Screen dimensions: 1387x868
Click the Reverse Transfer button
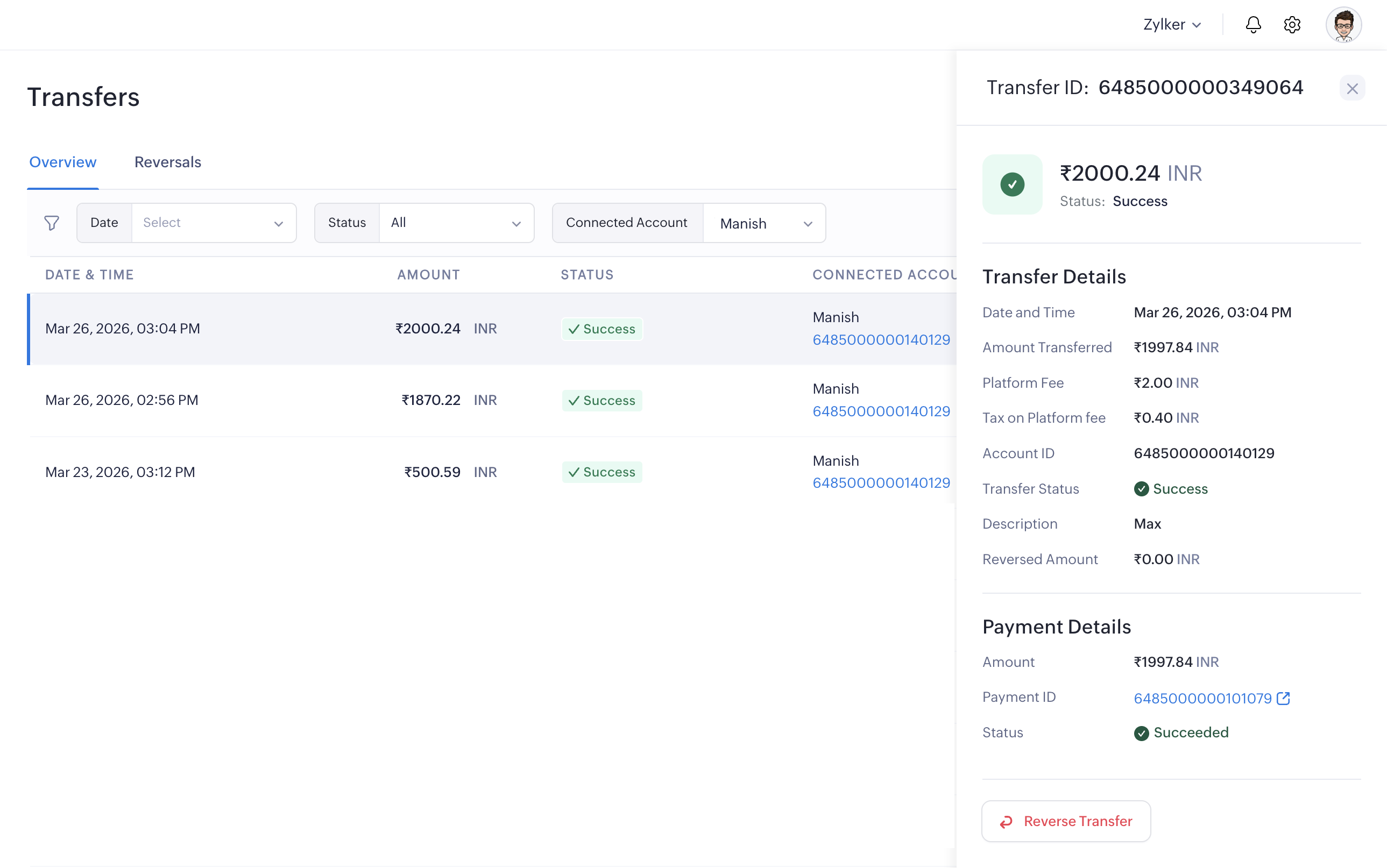pos(1066,821)
